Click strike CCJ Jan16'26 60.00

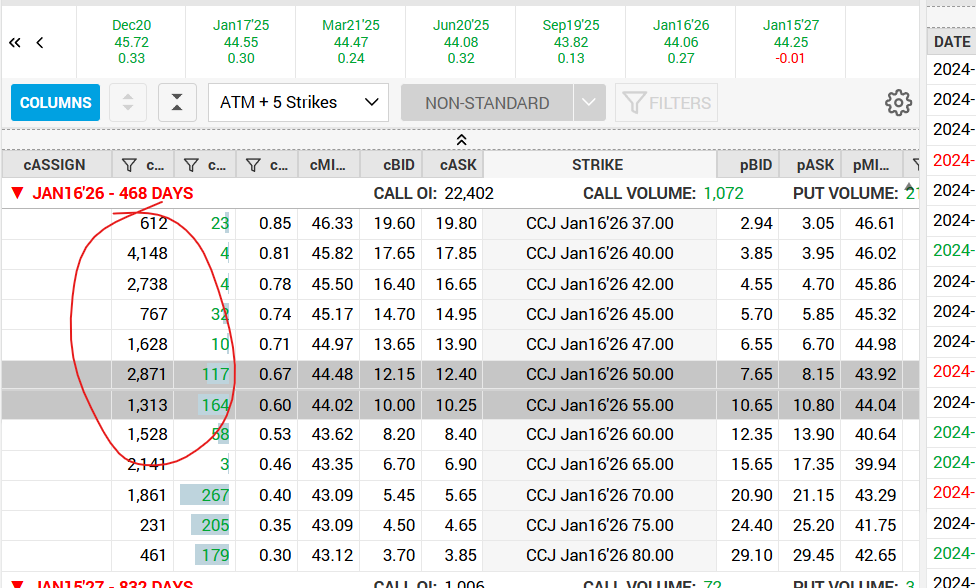pos(599,434)
